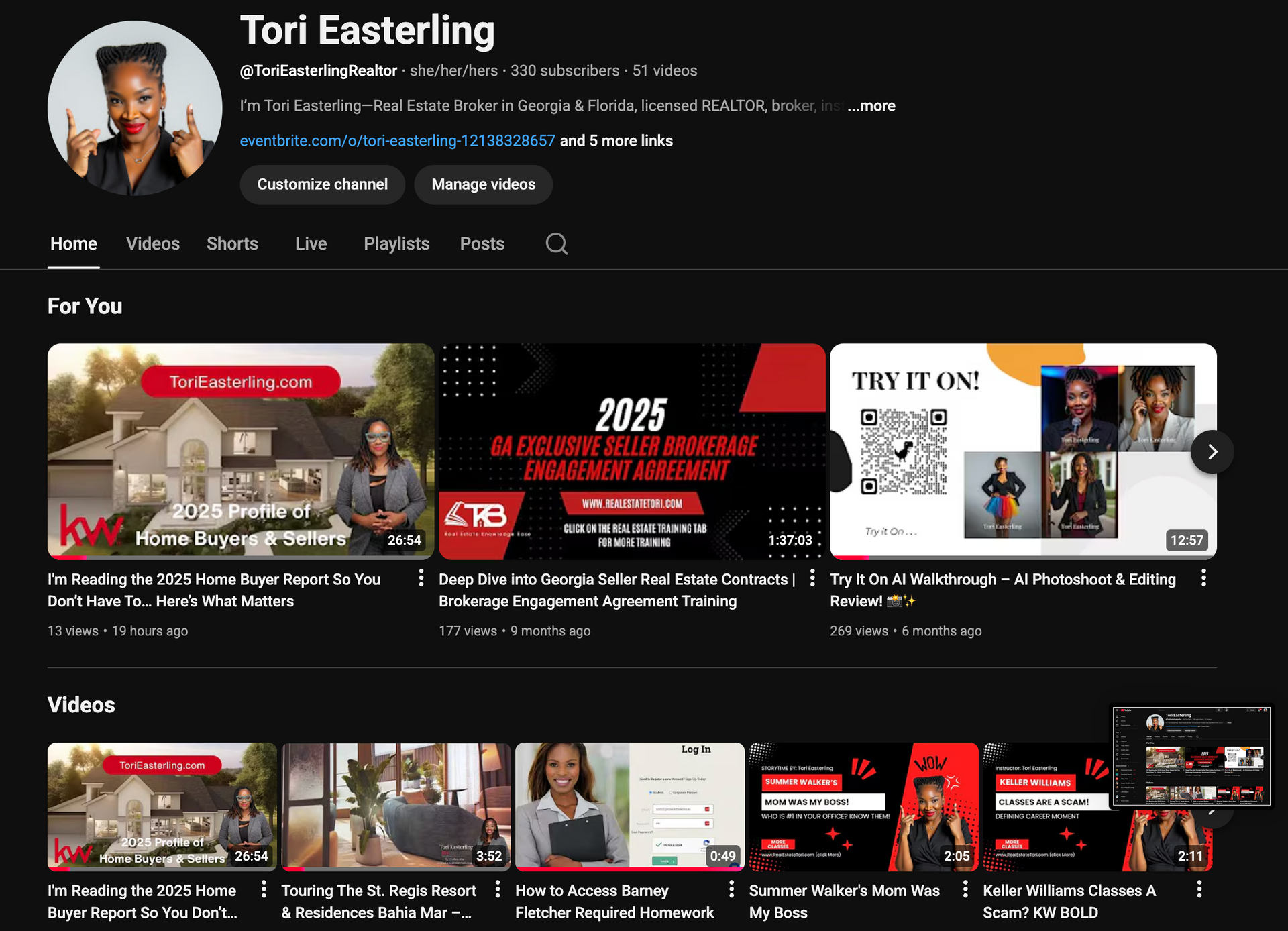Open options for Barney Fletcher Homework video

[731, 889]
